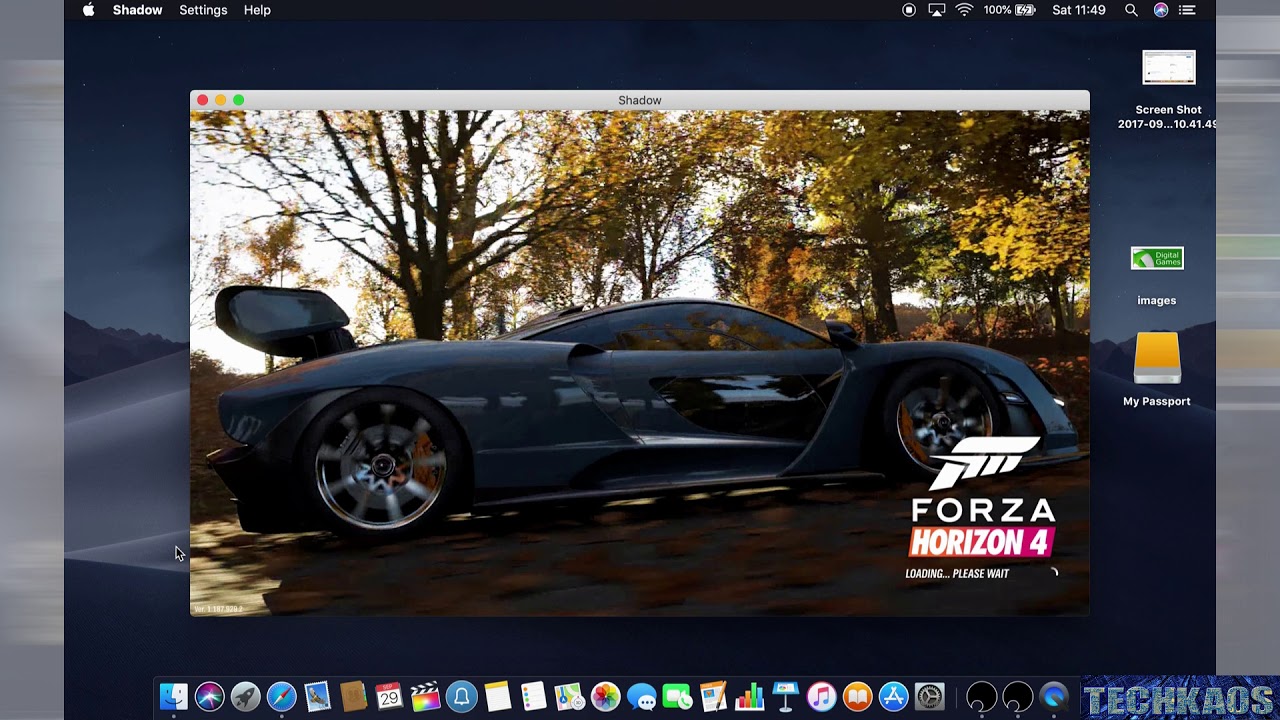Launch FaceTime from the Dock
The width and height of the screenshot is (1280, 720).
[x=678, y=696]
